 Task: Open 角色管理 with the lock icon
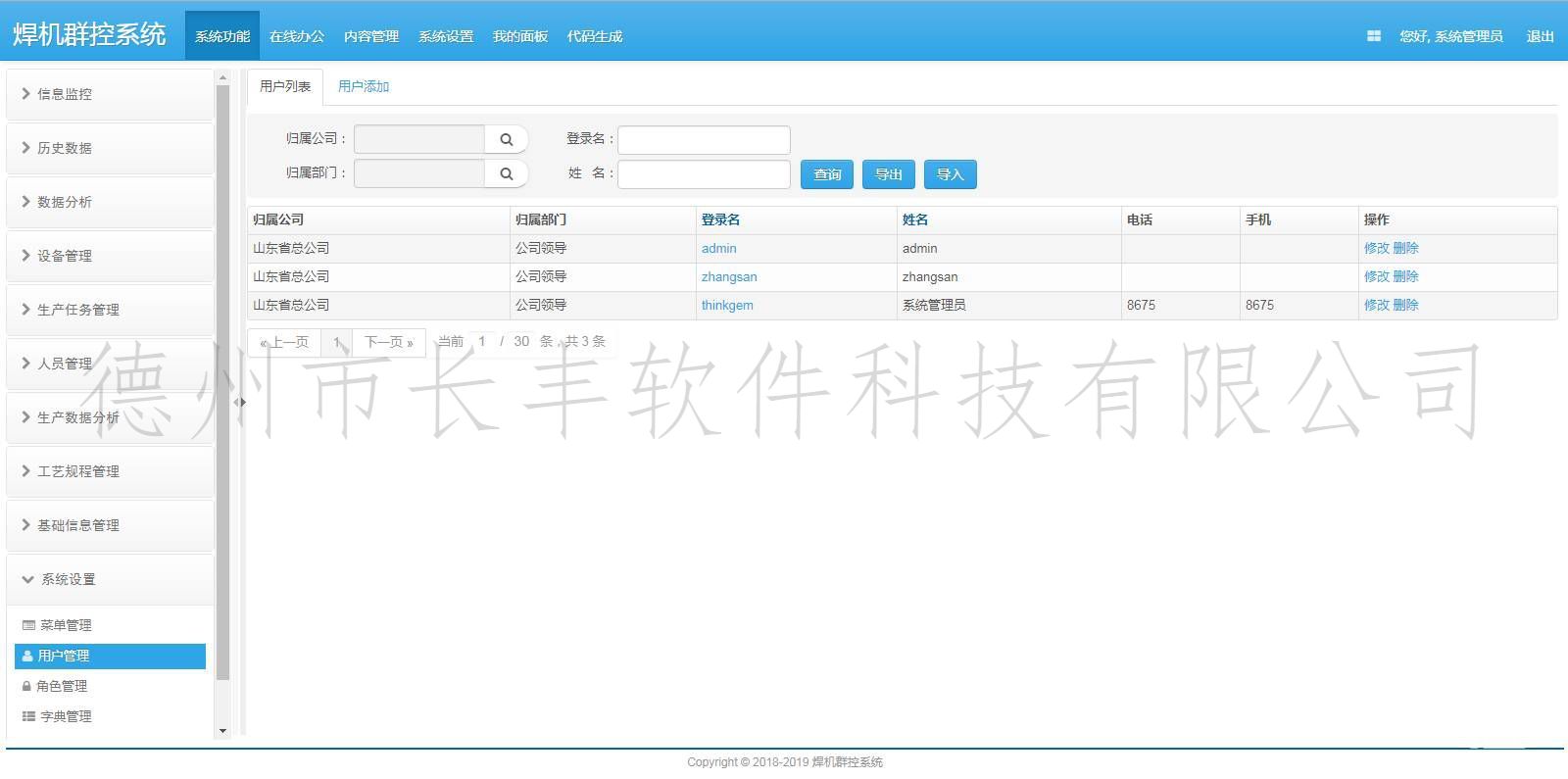click(61, 686)
